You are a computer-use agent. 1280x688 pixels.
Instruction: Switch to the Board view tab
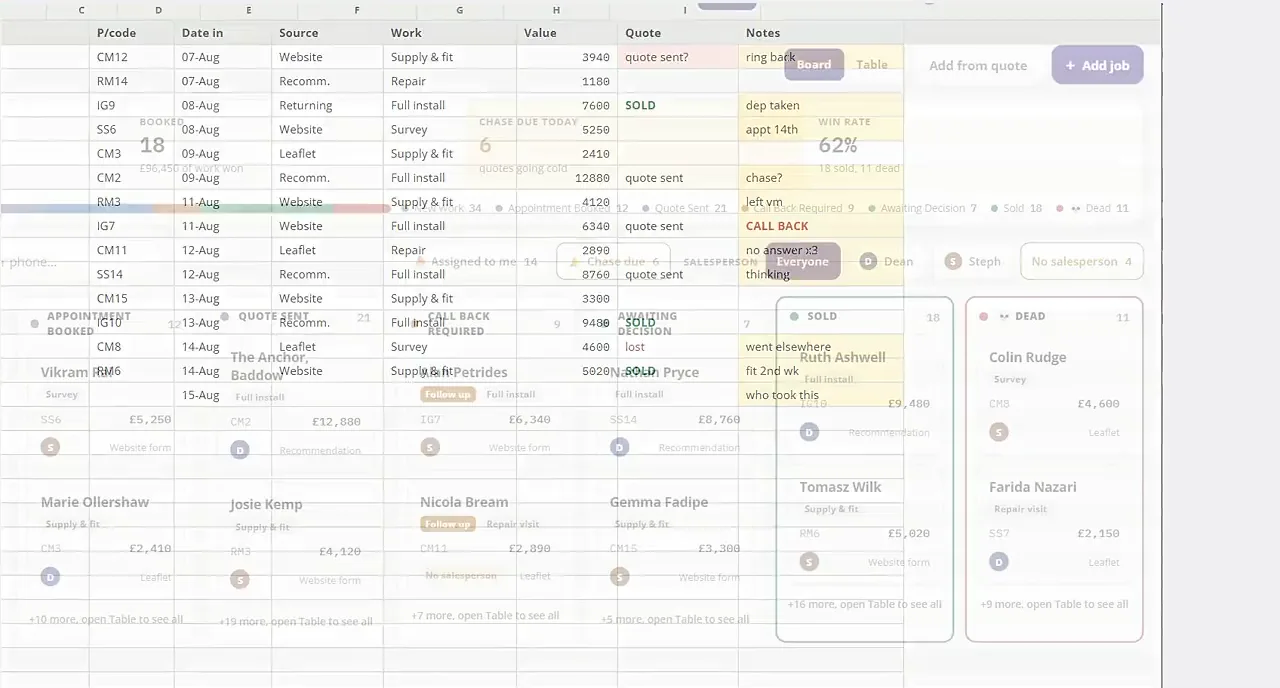pos(814,65)
